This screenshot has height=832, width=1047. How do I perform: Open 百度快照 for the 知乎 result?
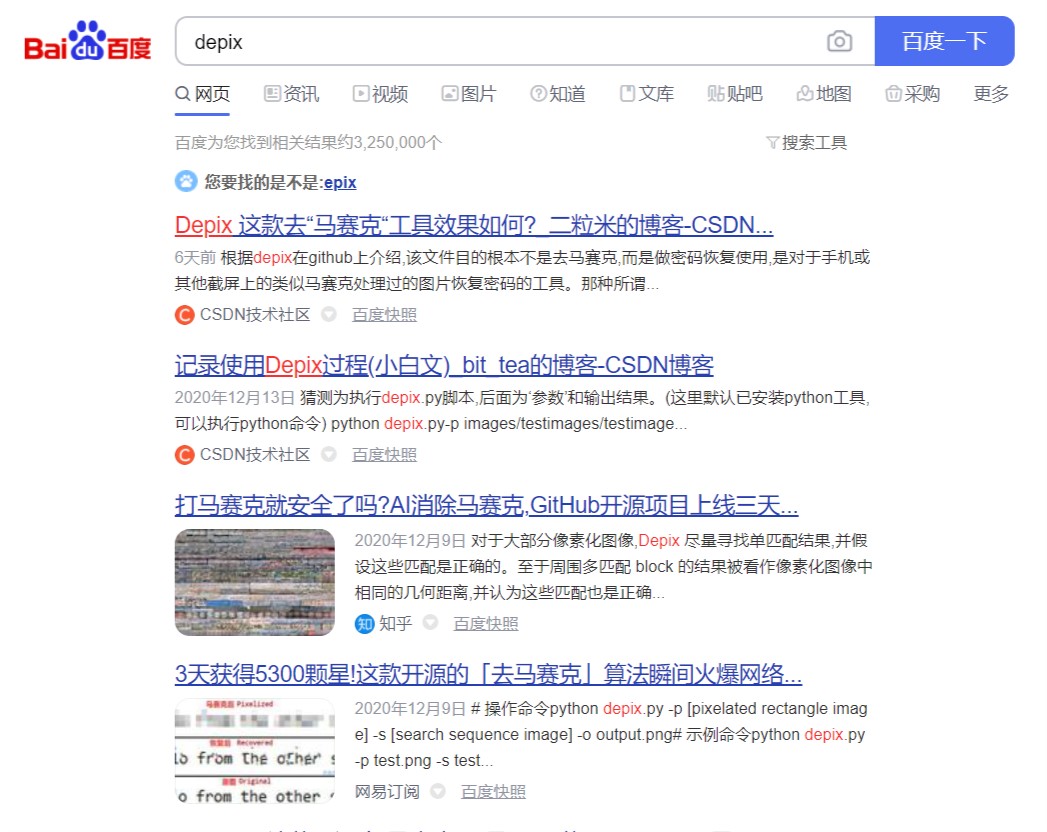(485, 624)
